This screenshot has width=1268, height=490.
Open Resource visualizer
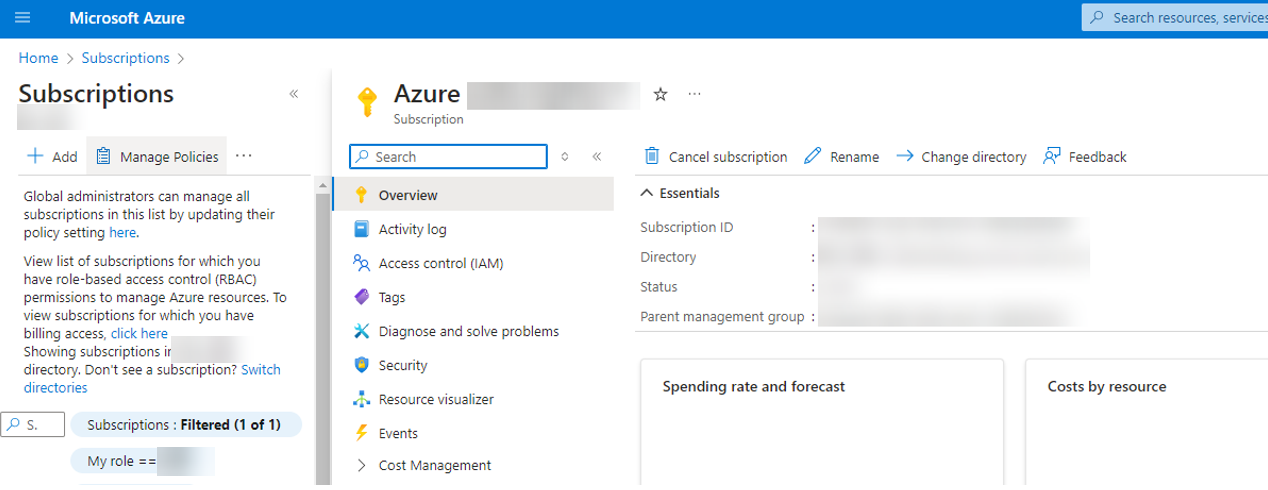click(436, 399)
